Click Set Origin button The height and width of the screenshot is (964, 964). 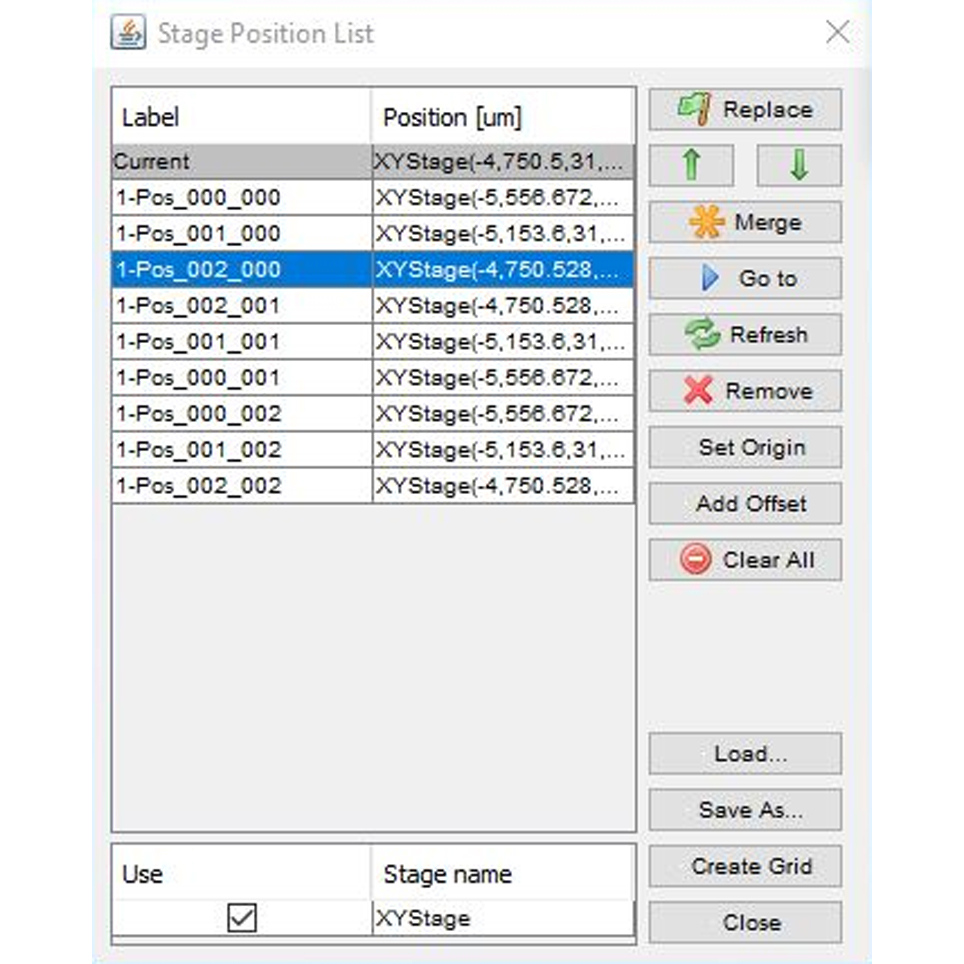point(745,448)
